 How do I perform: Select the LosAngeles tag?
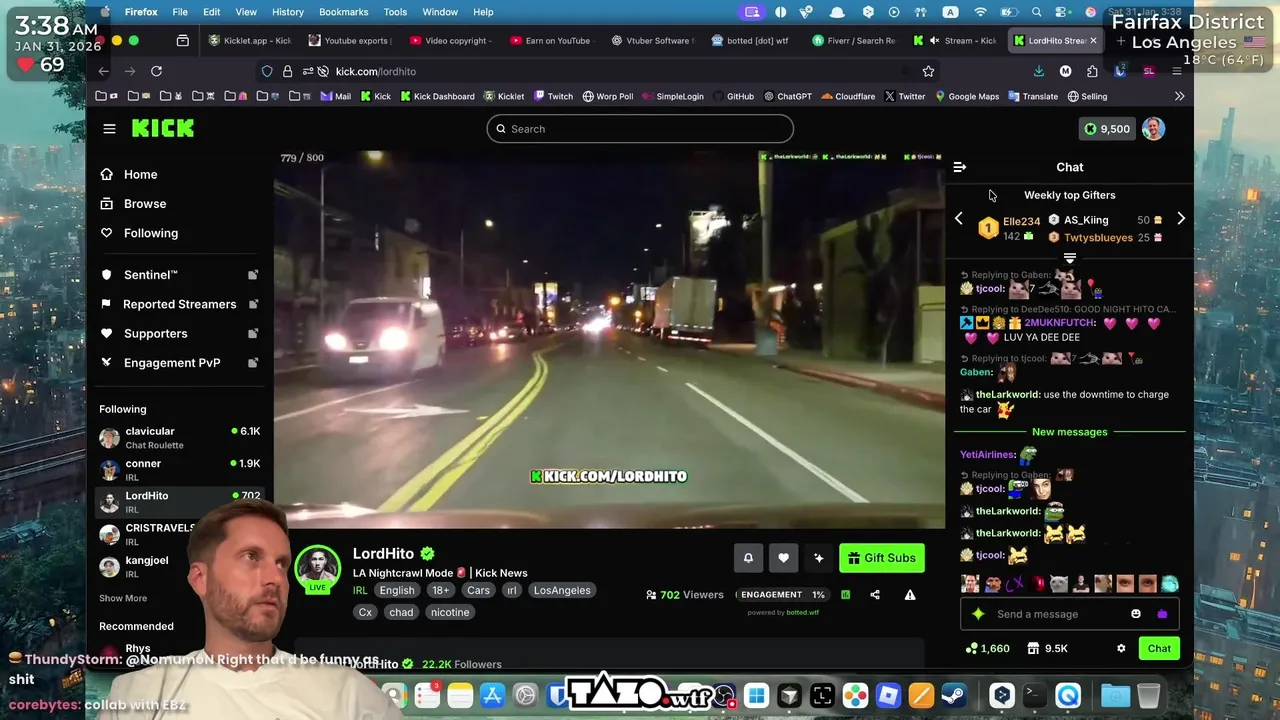pos(562,590)
